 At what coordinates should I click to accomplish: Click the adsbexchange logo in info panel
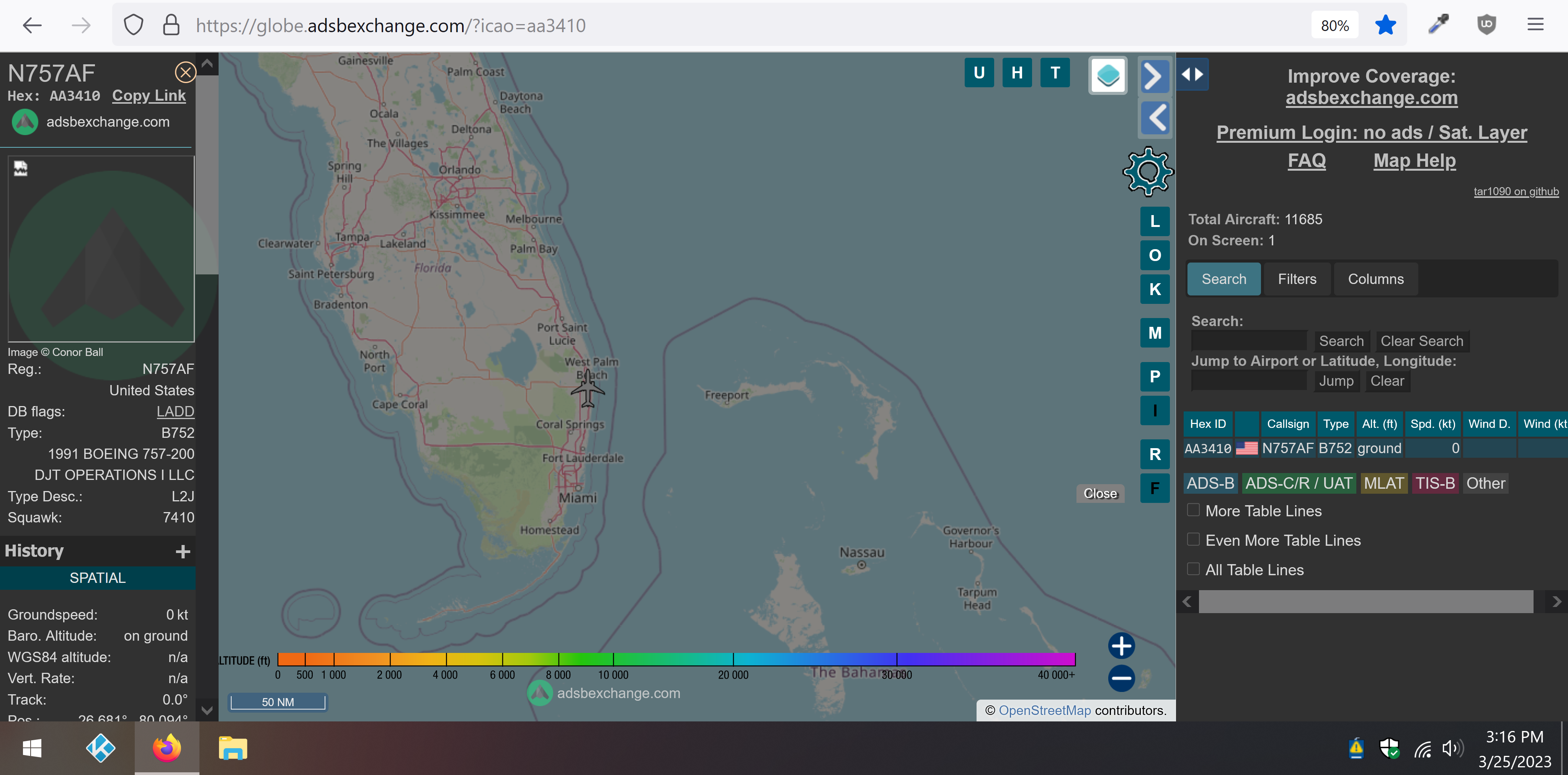click(x=25, y=122)
